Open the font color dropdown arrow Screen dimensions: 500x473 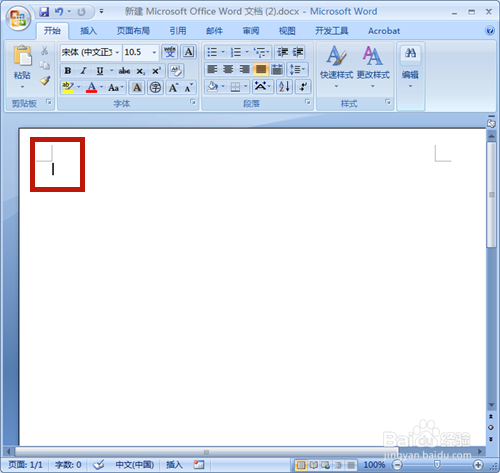pyautogui.click(x=101, y=87)
